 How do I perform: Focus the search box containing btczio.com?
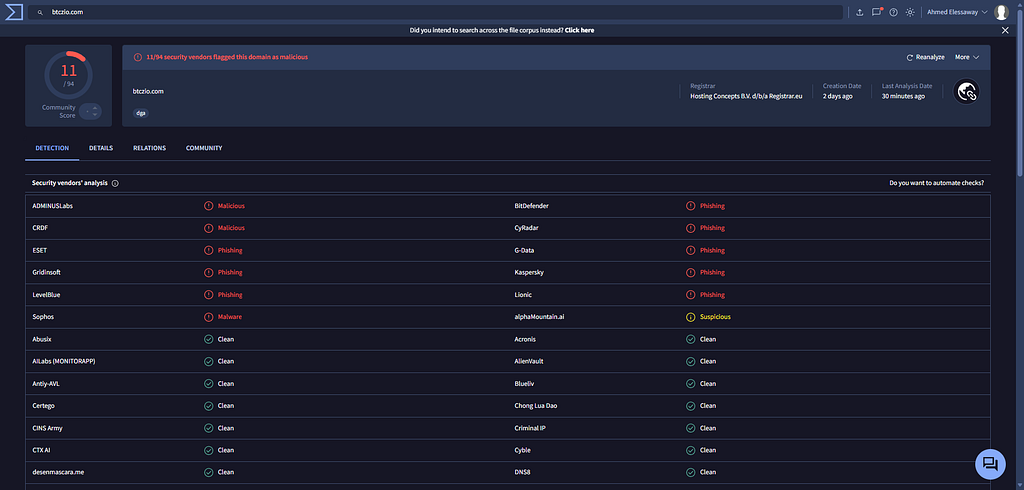(436, 12)
